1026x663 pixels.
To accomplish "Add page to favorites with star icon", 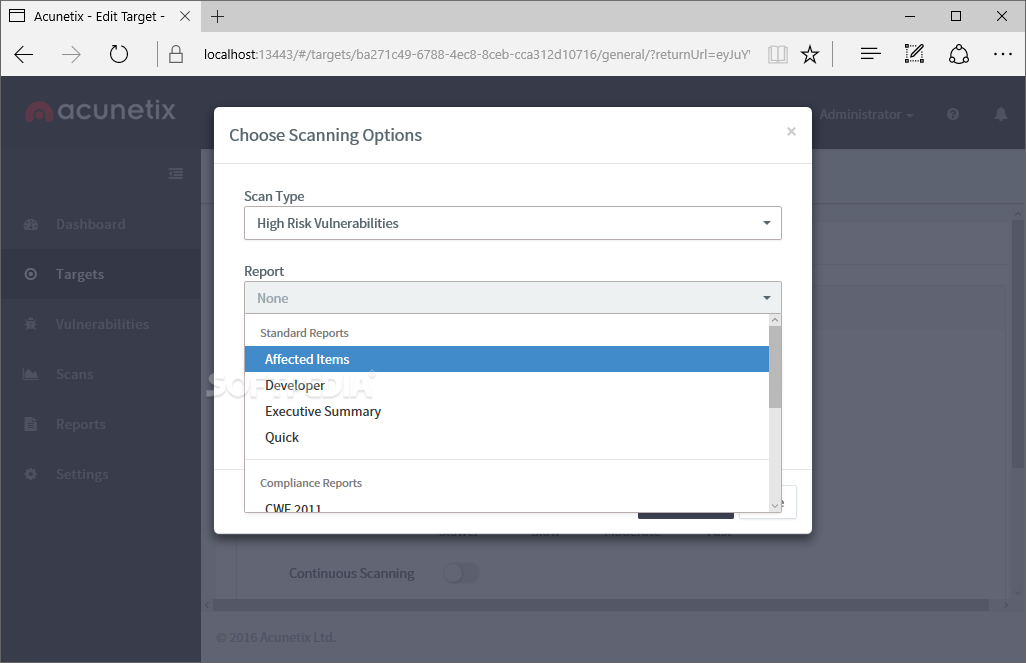I will point(809,54).
